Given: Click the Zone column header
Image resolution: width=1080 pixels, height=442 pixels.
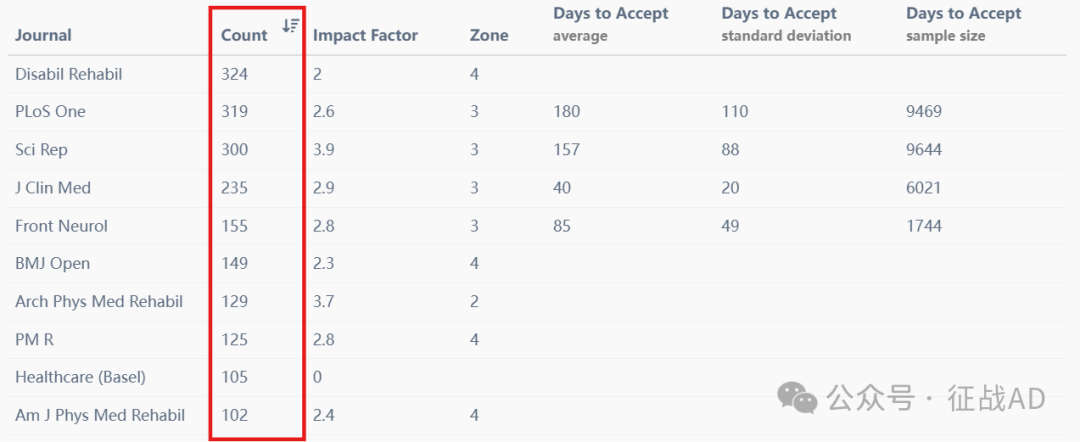Looking at the screenshot, I should coord(489,35).
